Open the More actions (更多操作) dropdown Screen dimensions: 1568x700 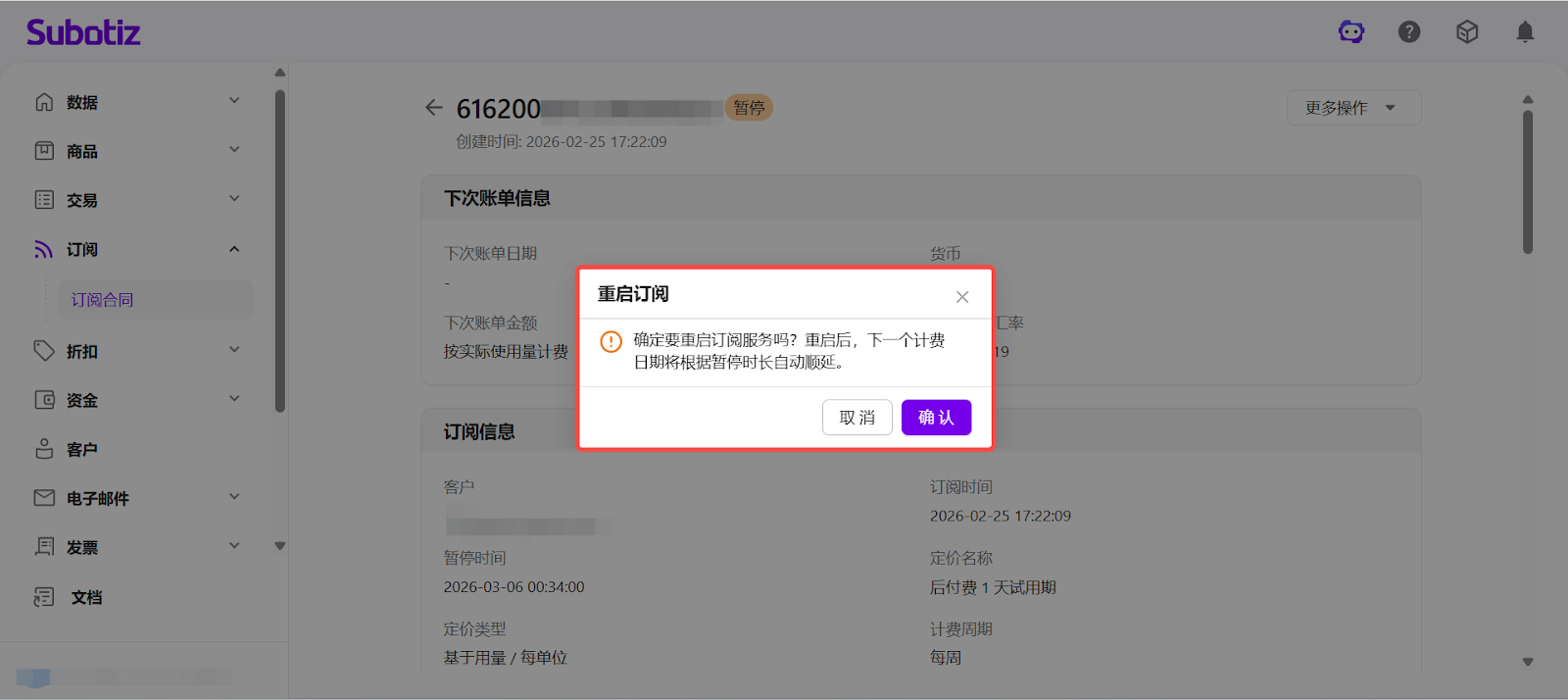tap(1352, 108)
